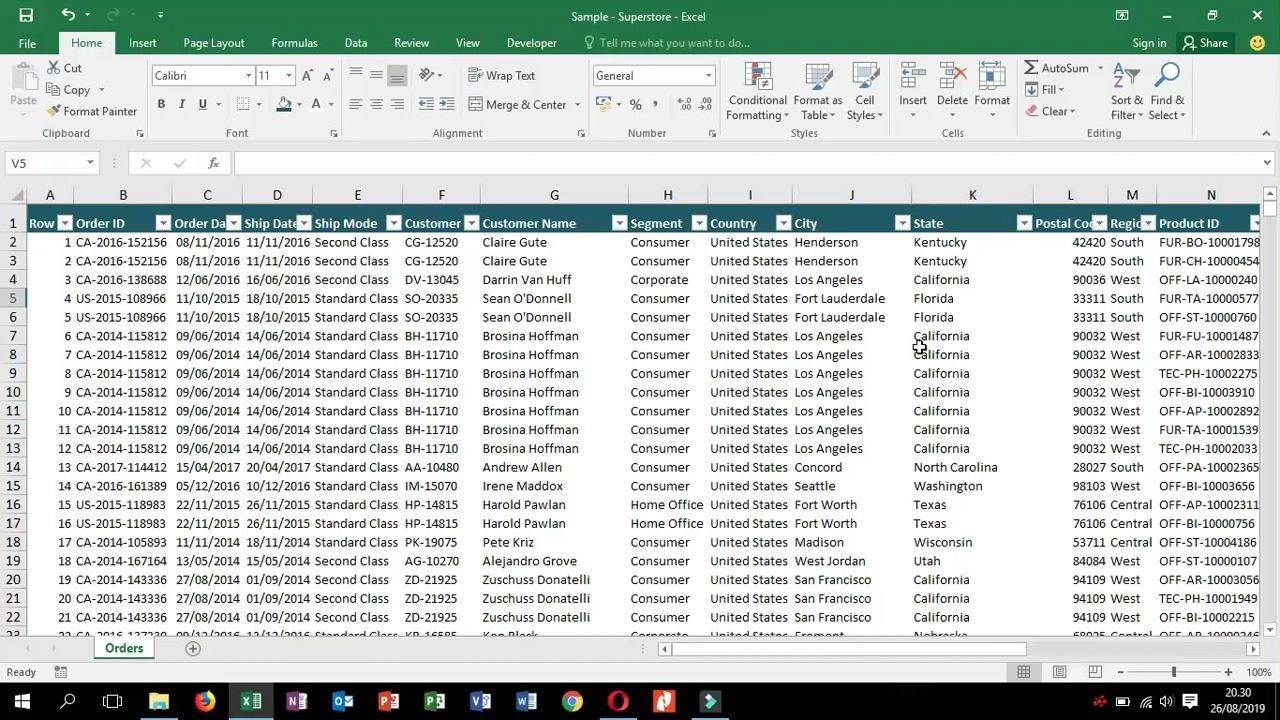Open the font size dropdown
Screen dimensions: 1280x720
click(289, 76)
